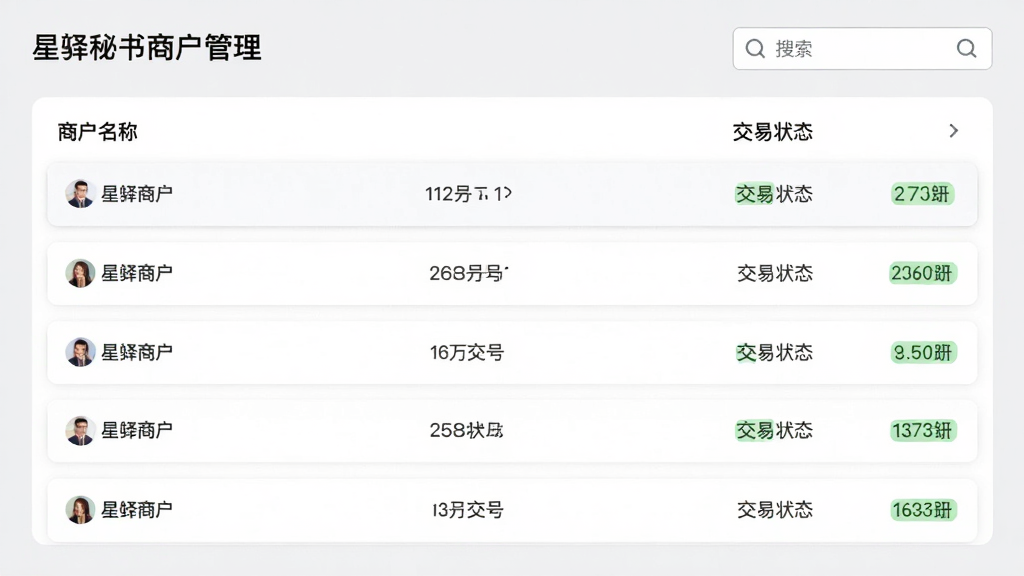Click highlighted 交易状态 in first row
This screenshot has height=576, width=1024.
pyautogui.click(x=774, y=194)
